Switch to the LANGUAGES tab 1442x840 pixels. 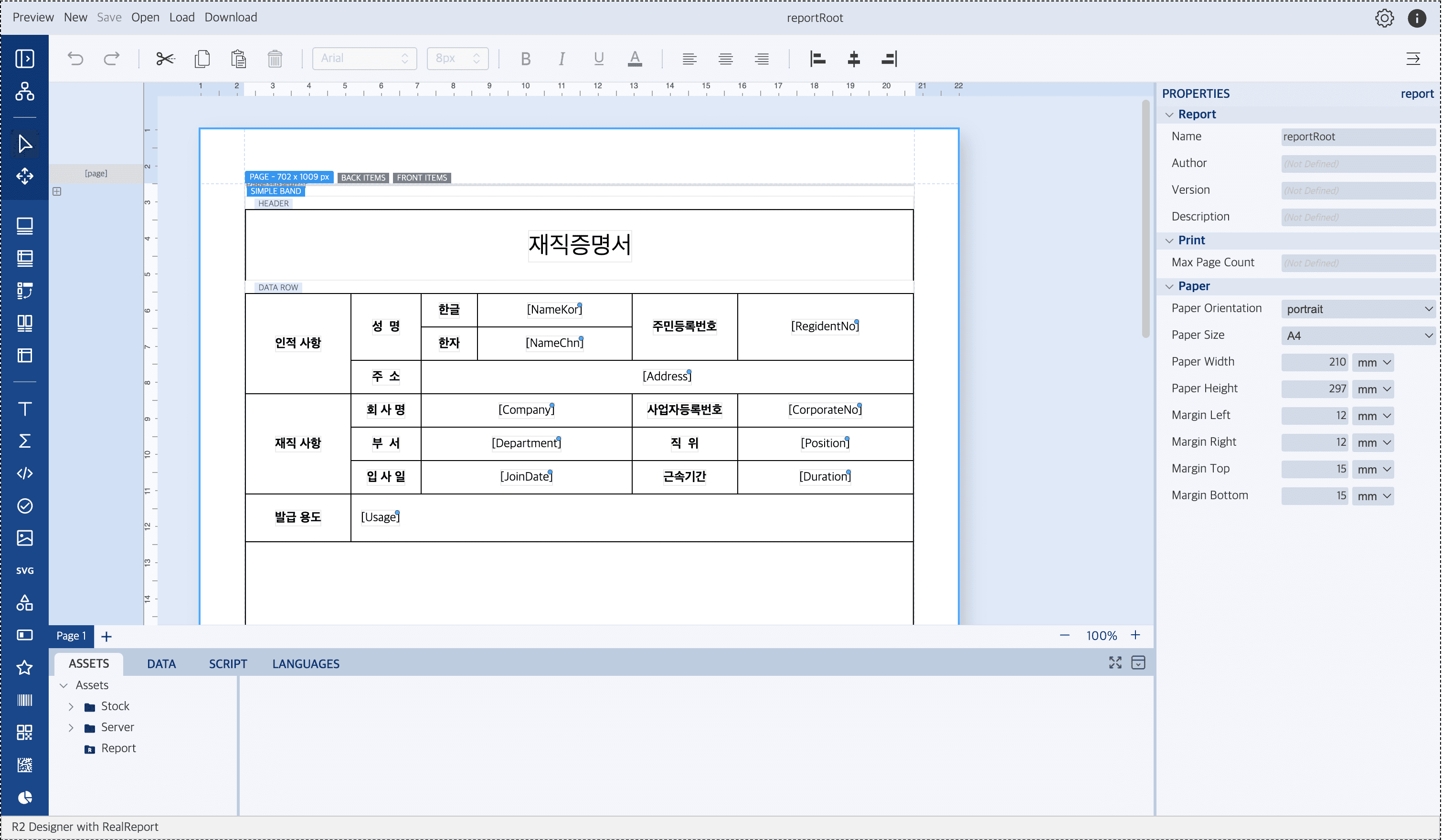pyautogui.click(x=306, y=664)
